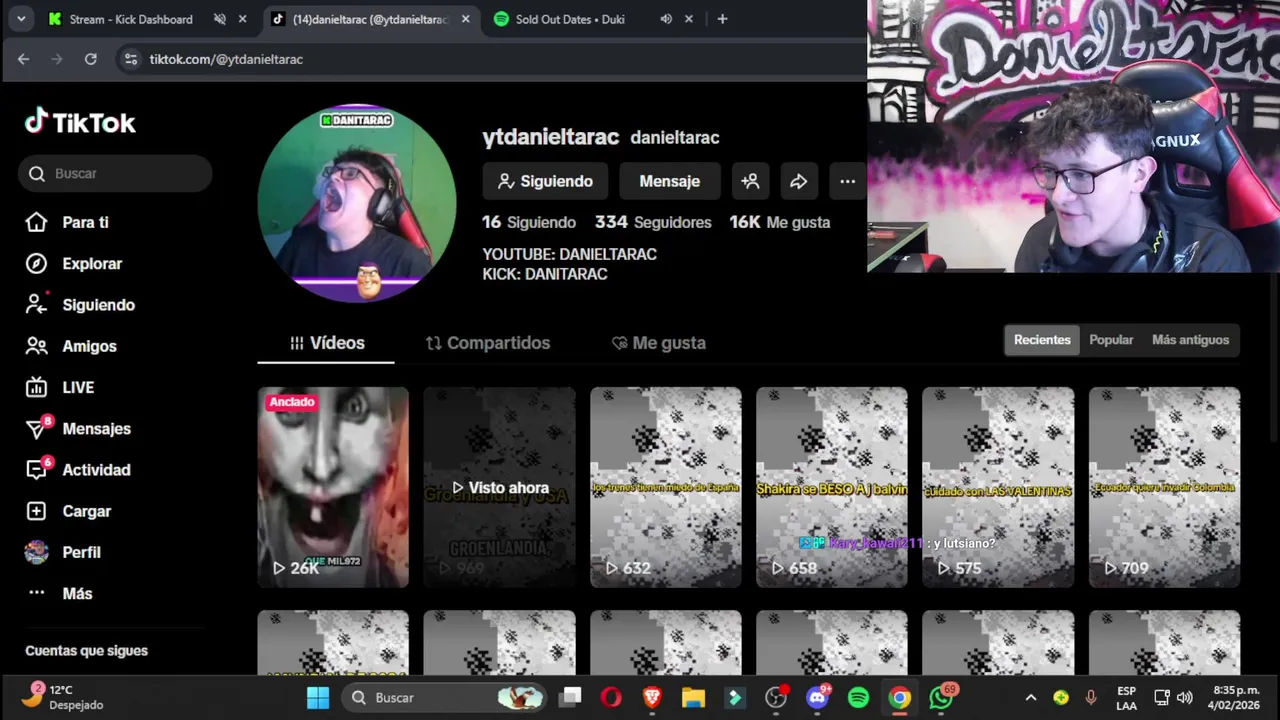Click the Buscar search field in TikTok
Image resolution: width=1280 pixels, height=720 pixels.
pyautogui.click(x=115, y=173)
